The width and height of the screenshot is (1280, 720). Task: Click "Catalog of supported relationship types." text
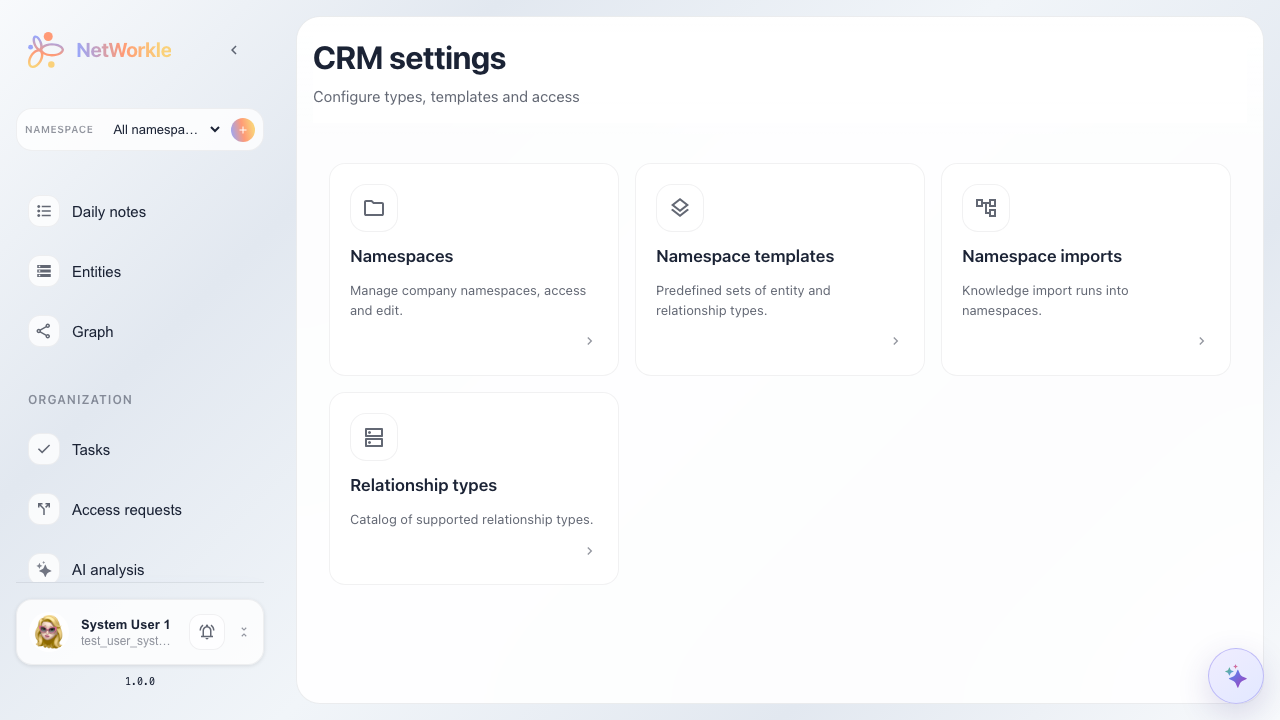tap(472, 520)
